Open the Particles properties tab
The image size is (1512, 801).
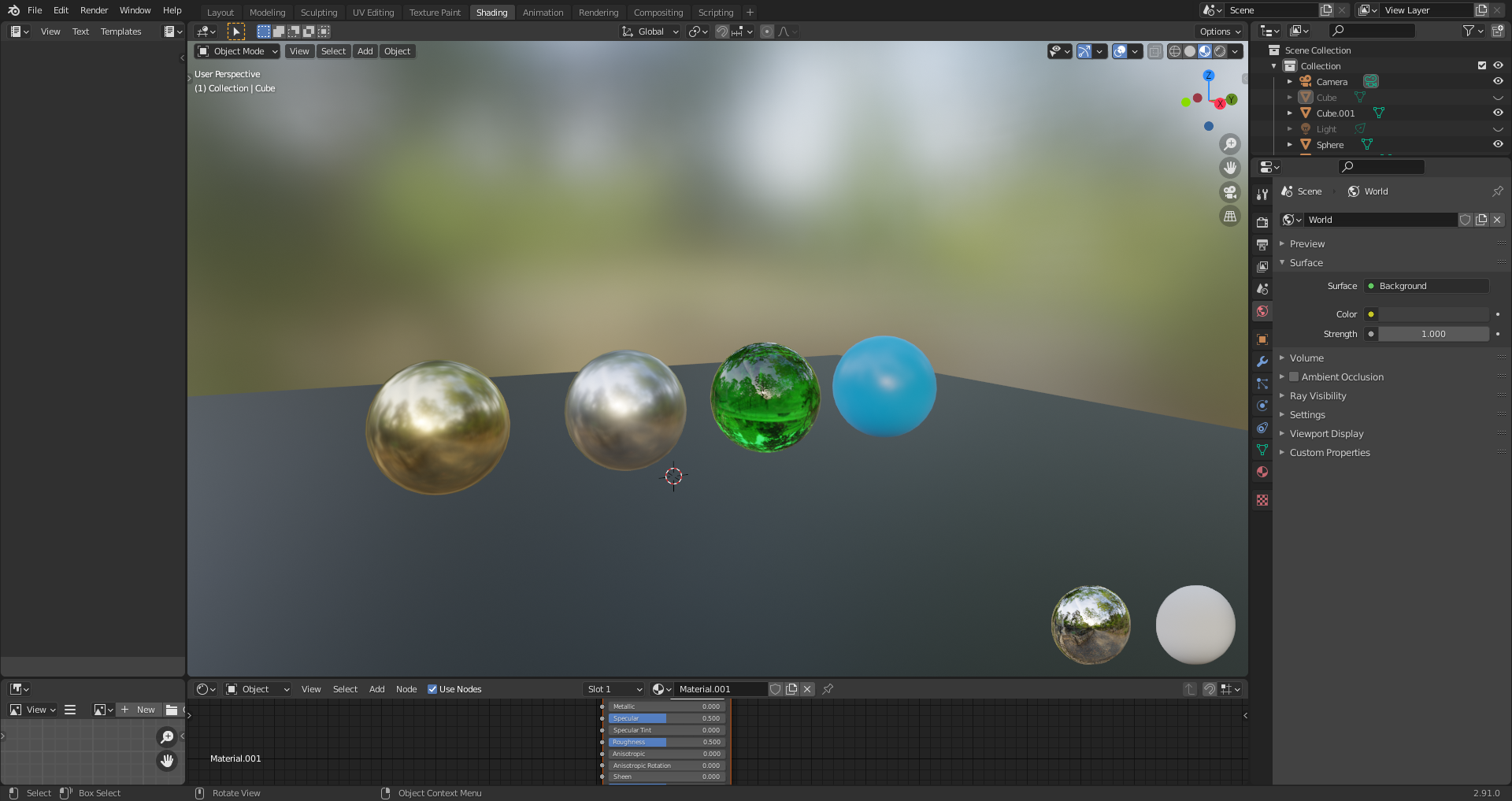[x=1262, y=384]
